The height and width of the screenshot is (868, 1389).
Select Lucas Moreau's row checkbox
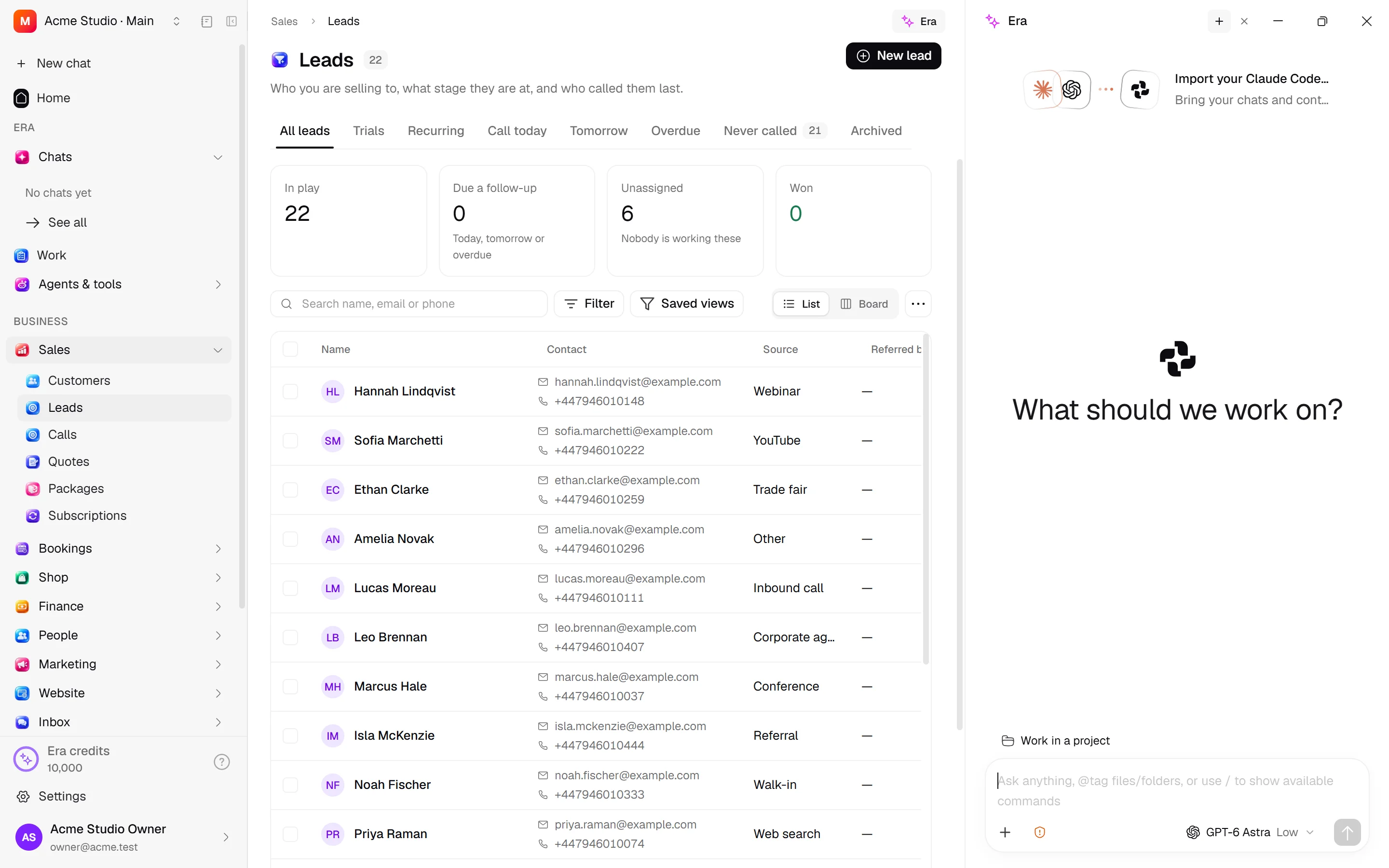[x=290, y=588]
